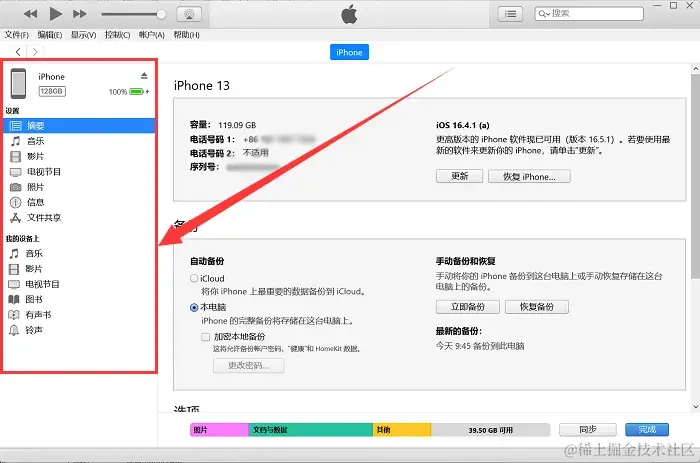Open the list view button beside search
The height and width of the screenshot is (463, 700).
click(x=510, y=14)
